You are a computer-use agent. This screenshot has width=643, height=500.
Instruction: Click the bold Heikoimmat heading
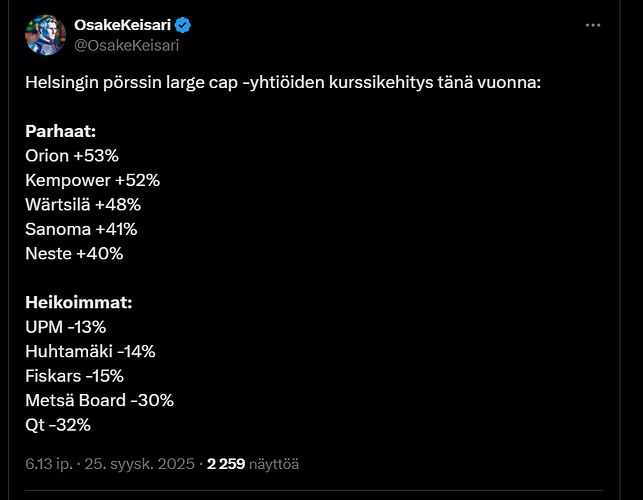point(79,302)
